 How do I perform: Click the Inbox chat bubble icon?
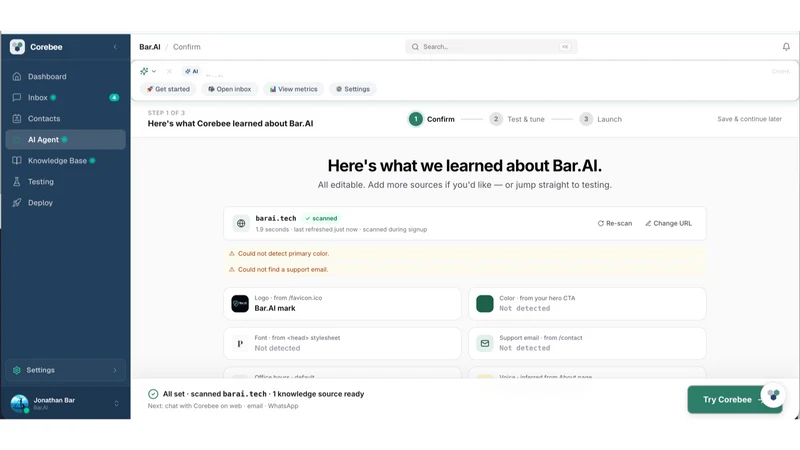pyautogui.click(x=17, y=97)
